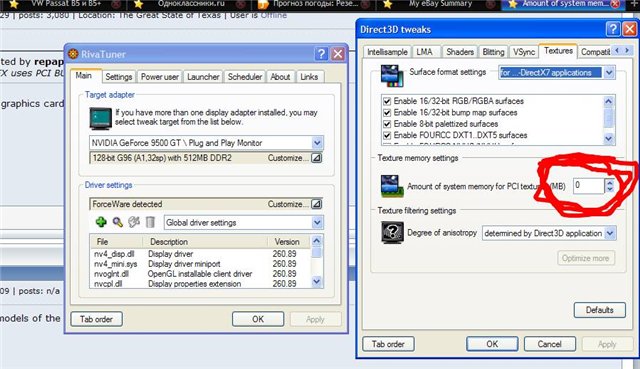Screen dimensions: 640x369
Task: Click the edit profile icon beside magnifier
Action: click(x=134, y=222)
